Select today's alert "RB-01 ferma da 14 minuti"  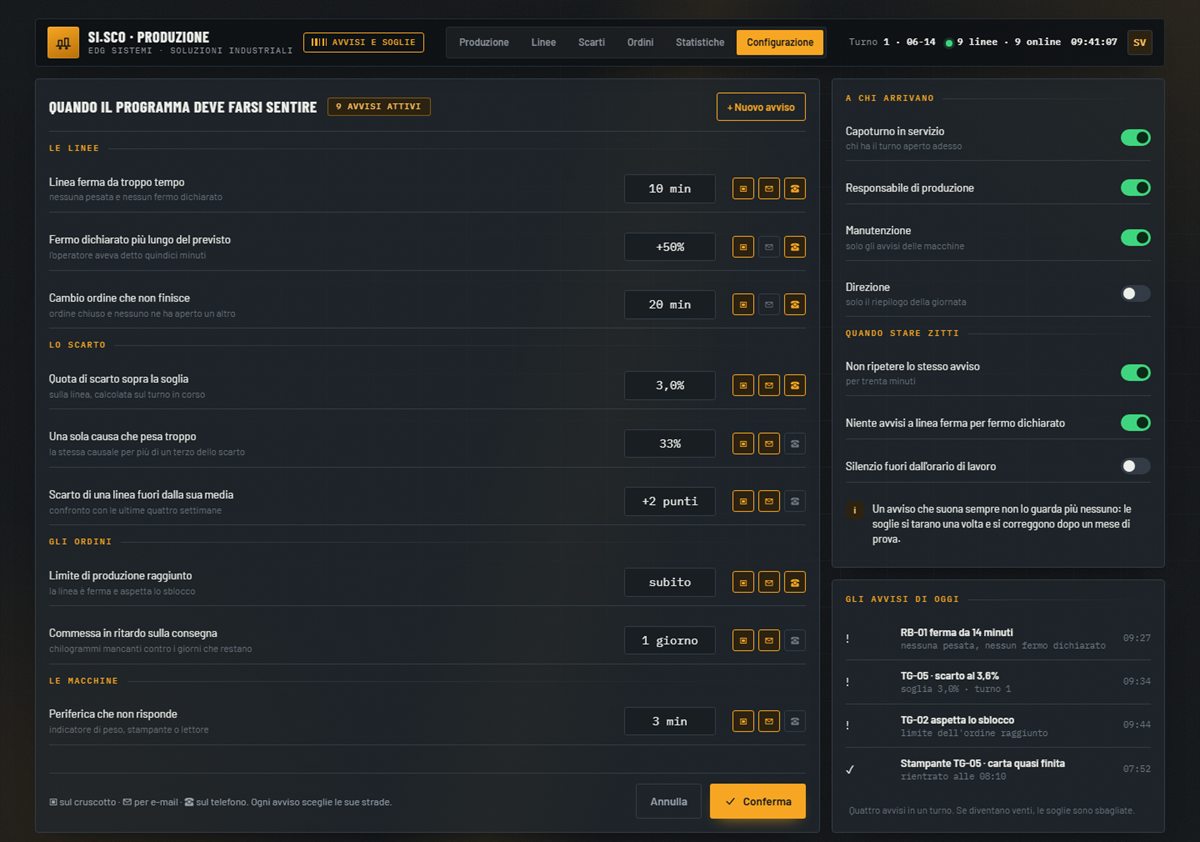[x=998, y=638]
